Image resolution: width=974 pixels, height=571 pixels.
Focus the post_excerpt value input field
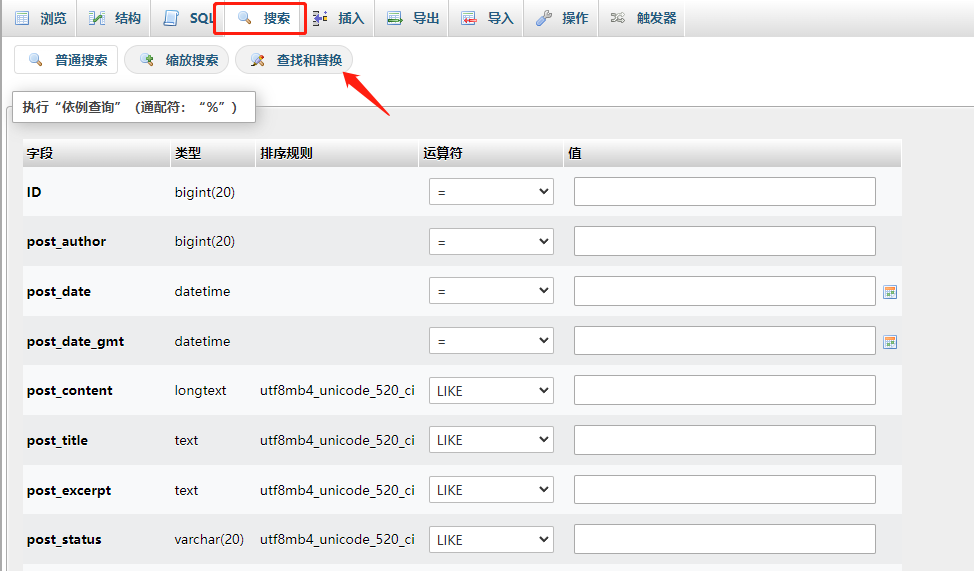(724, 490)
